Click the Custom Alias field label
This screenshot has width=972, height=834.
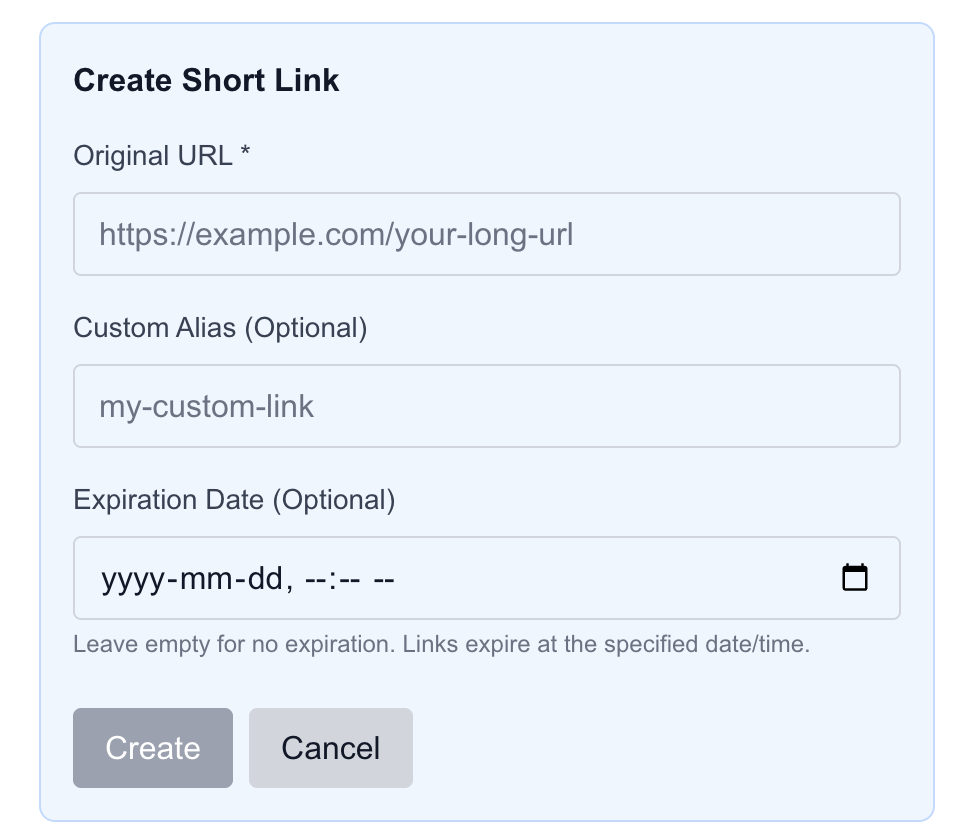click(220, 328)
